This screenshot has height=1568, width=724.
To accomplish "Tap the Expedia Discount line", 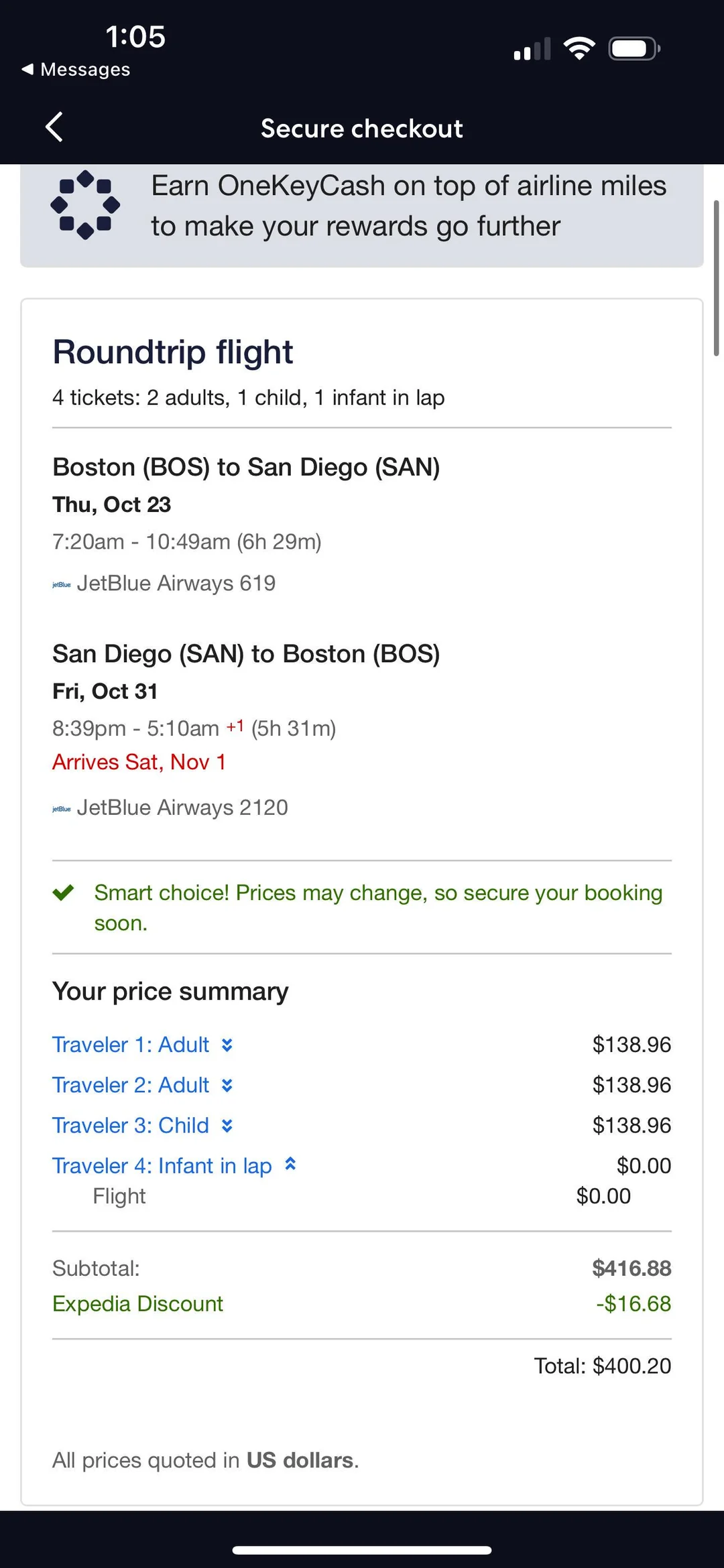I will point(138,1303).
